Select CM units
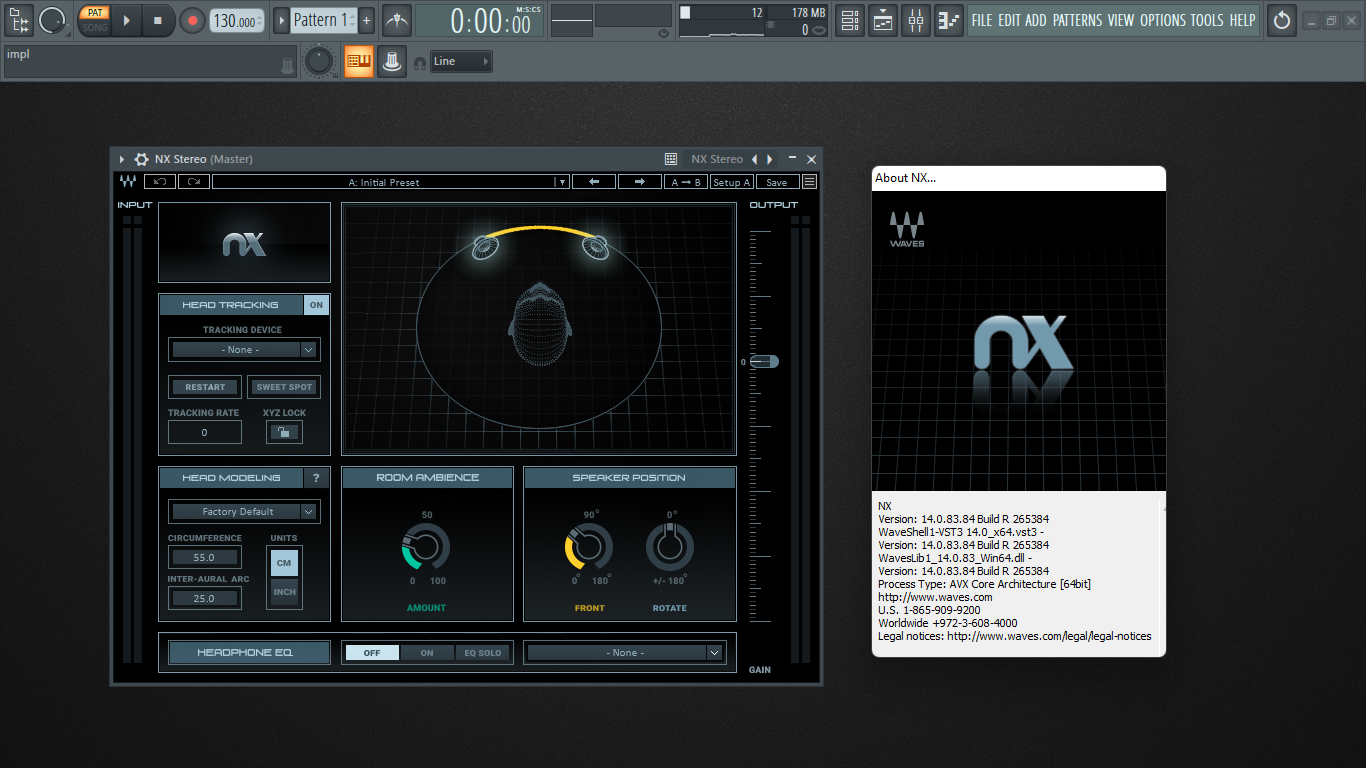This screenshot has height=768, width=1366. 284,563
